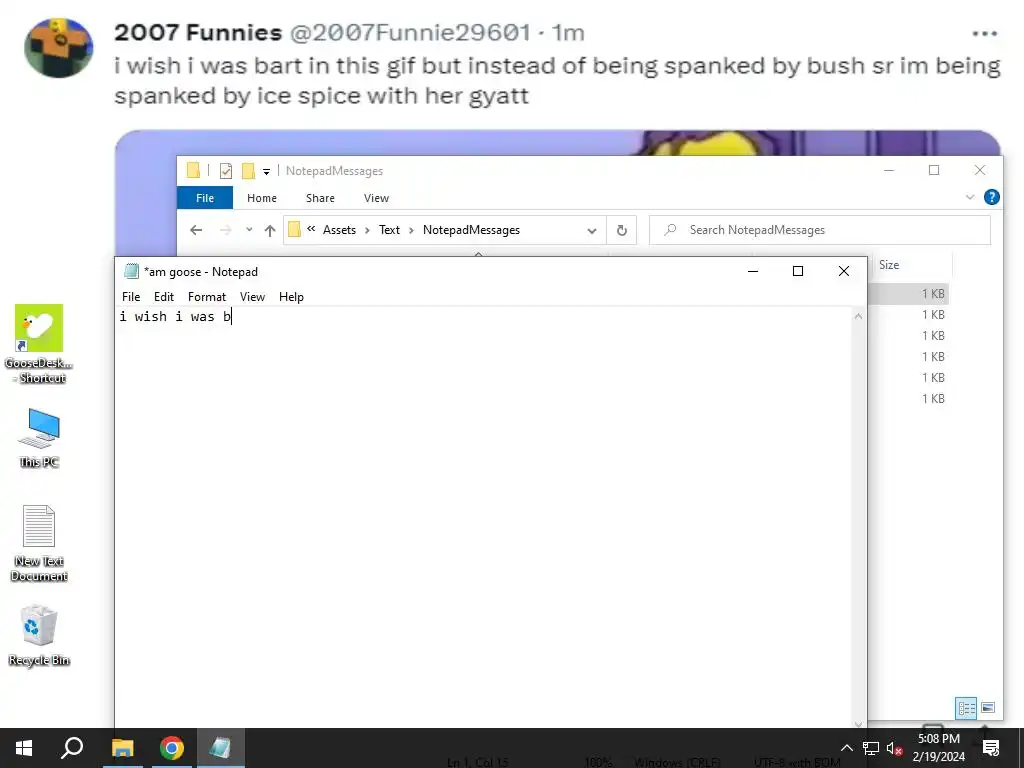Screen dimensions: 1024x768
Task: Click the Search NotepadMessages field
Action: [820, 230]
